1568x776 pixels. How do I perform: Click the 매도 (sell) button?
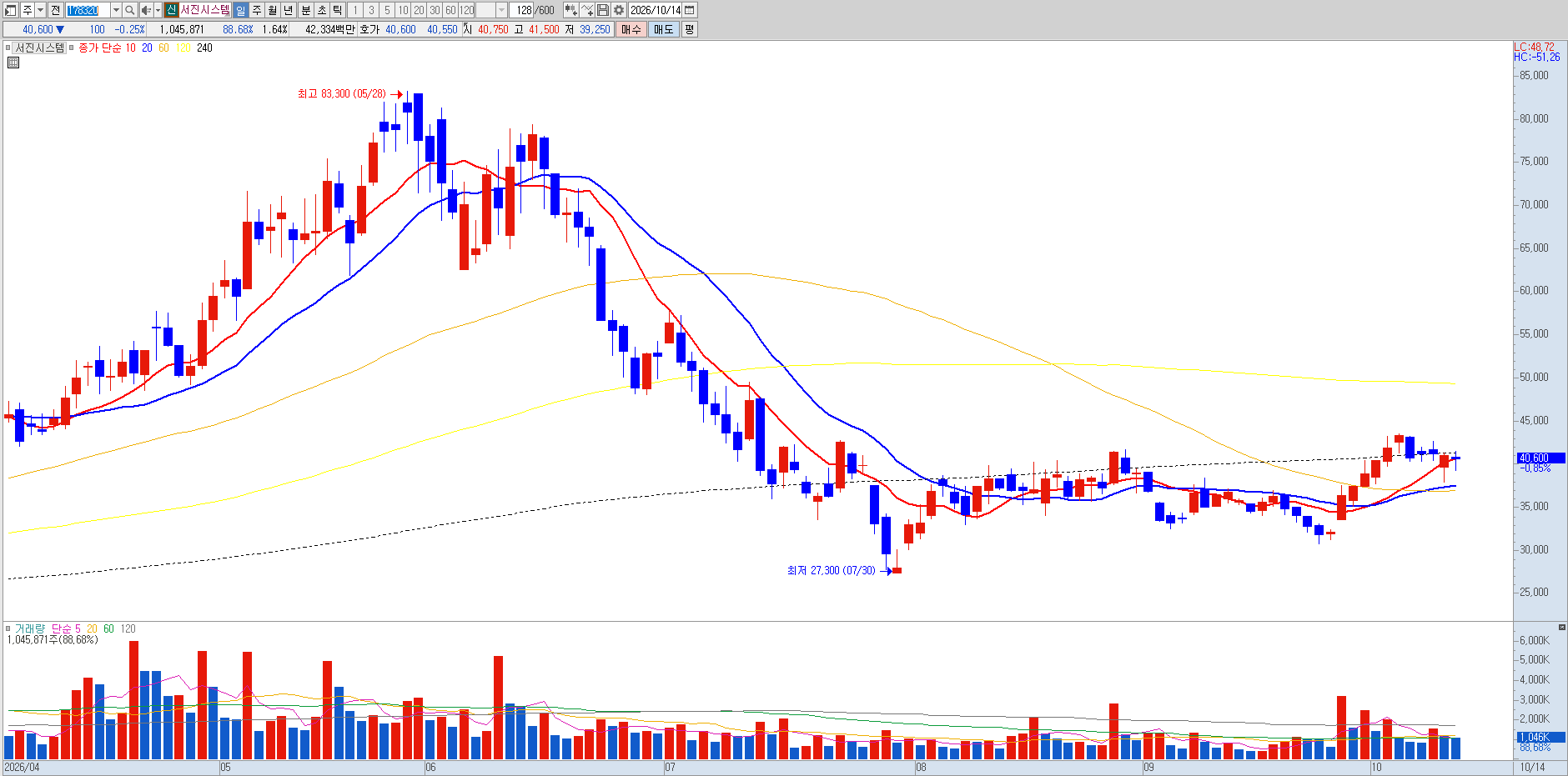663,29
